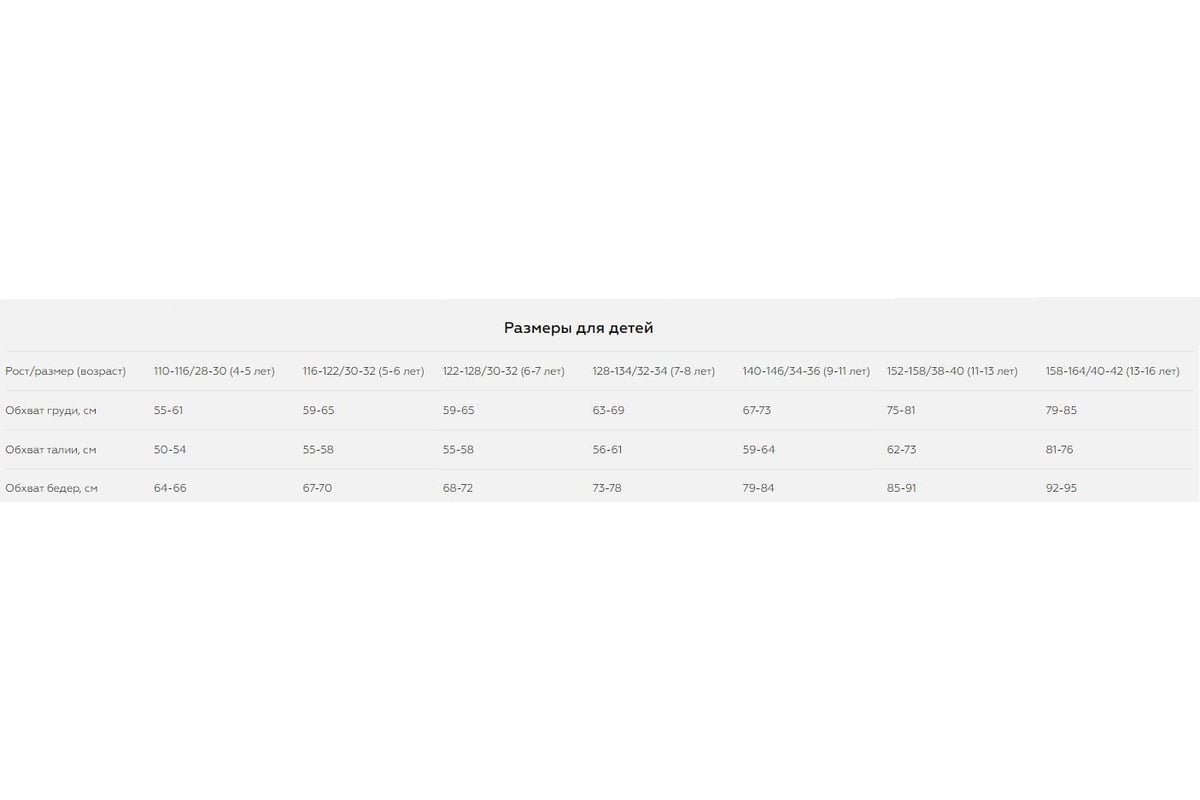The image size is (1200, 800).
Task: Click hip value 73-78
Action: (607, 488)
